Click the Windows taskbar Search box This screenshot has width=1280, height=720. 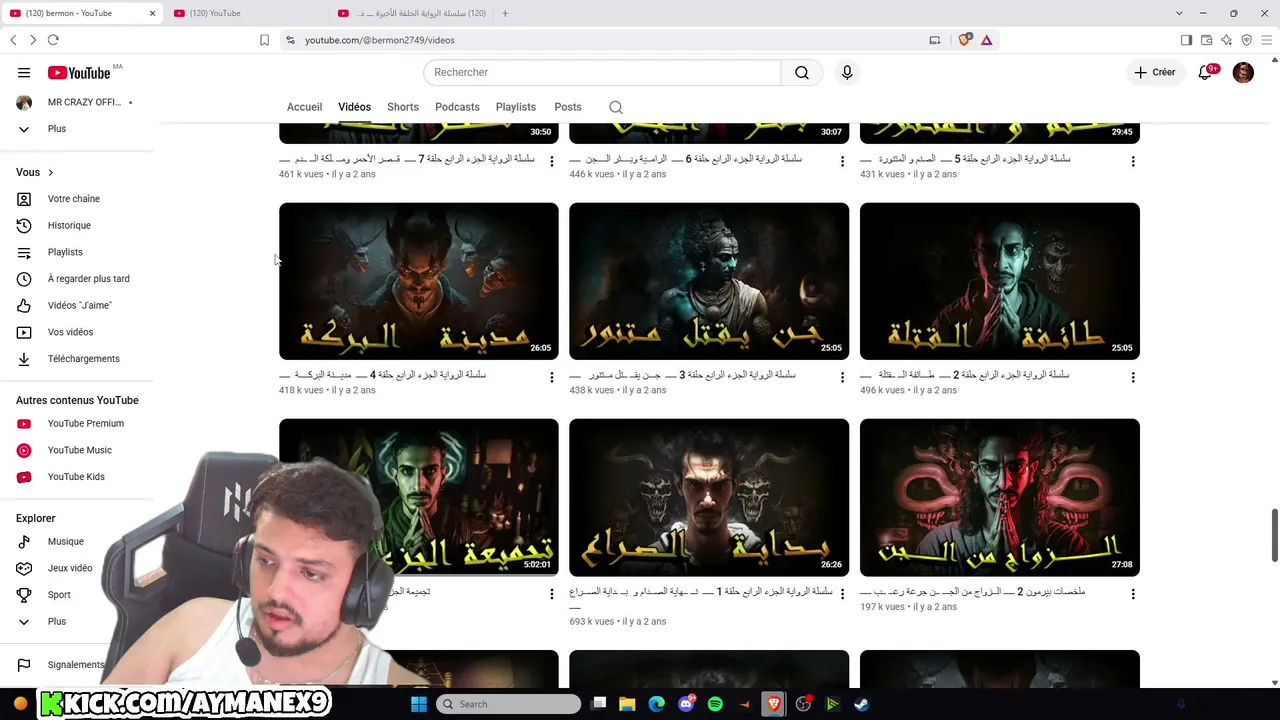[x=509, y=704]
